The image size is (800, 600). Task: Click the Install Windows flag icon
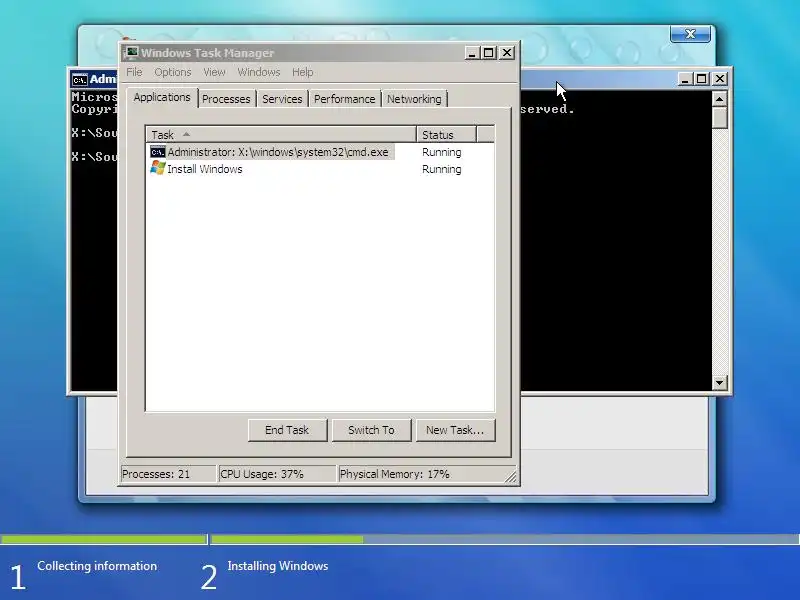(158, 168)
